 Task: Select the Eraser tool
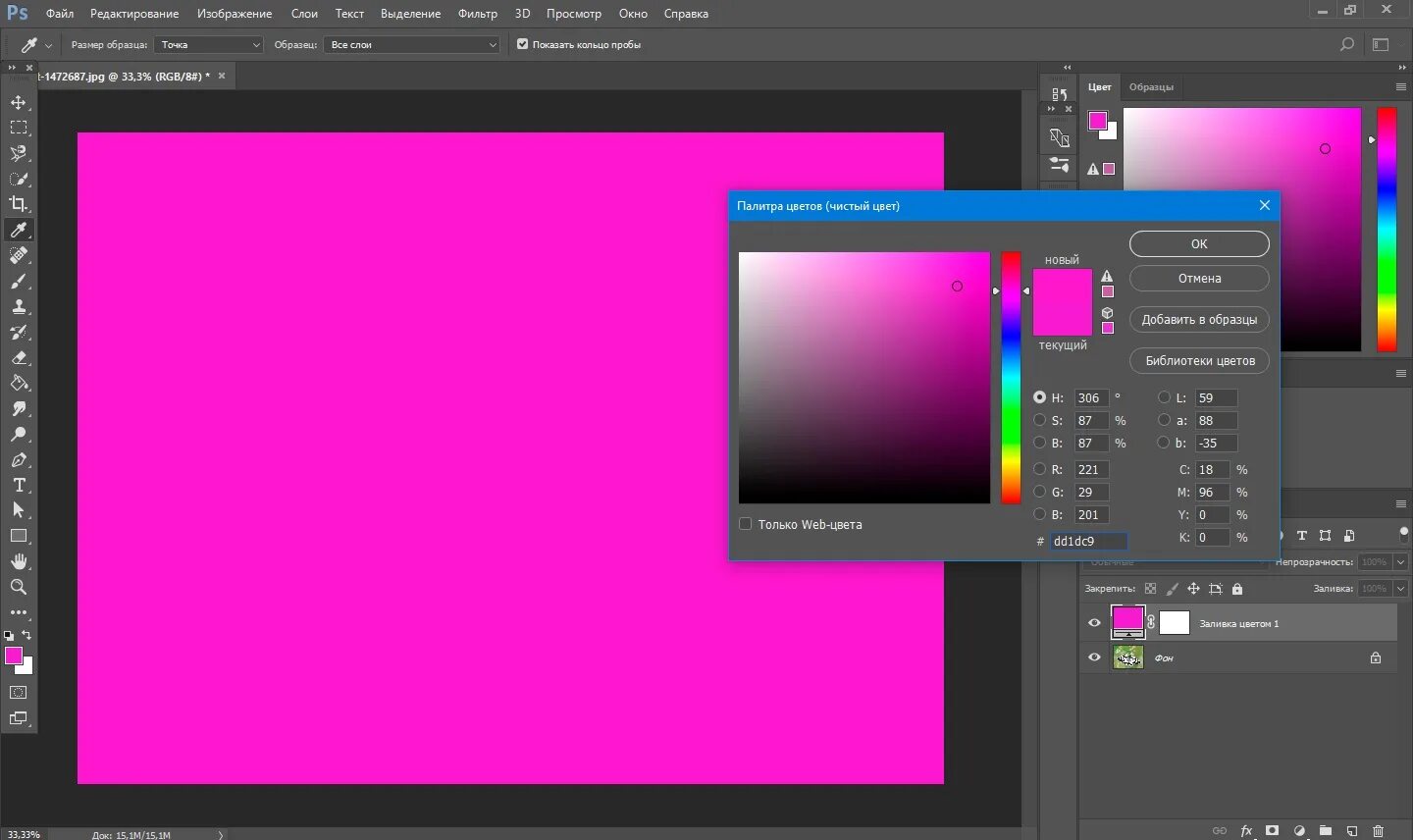click(x=19, y=357)
